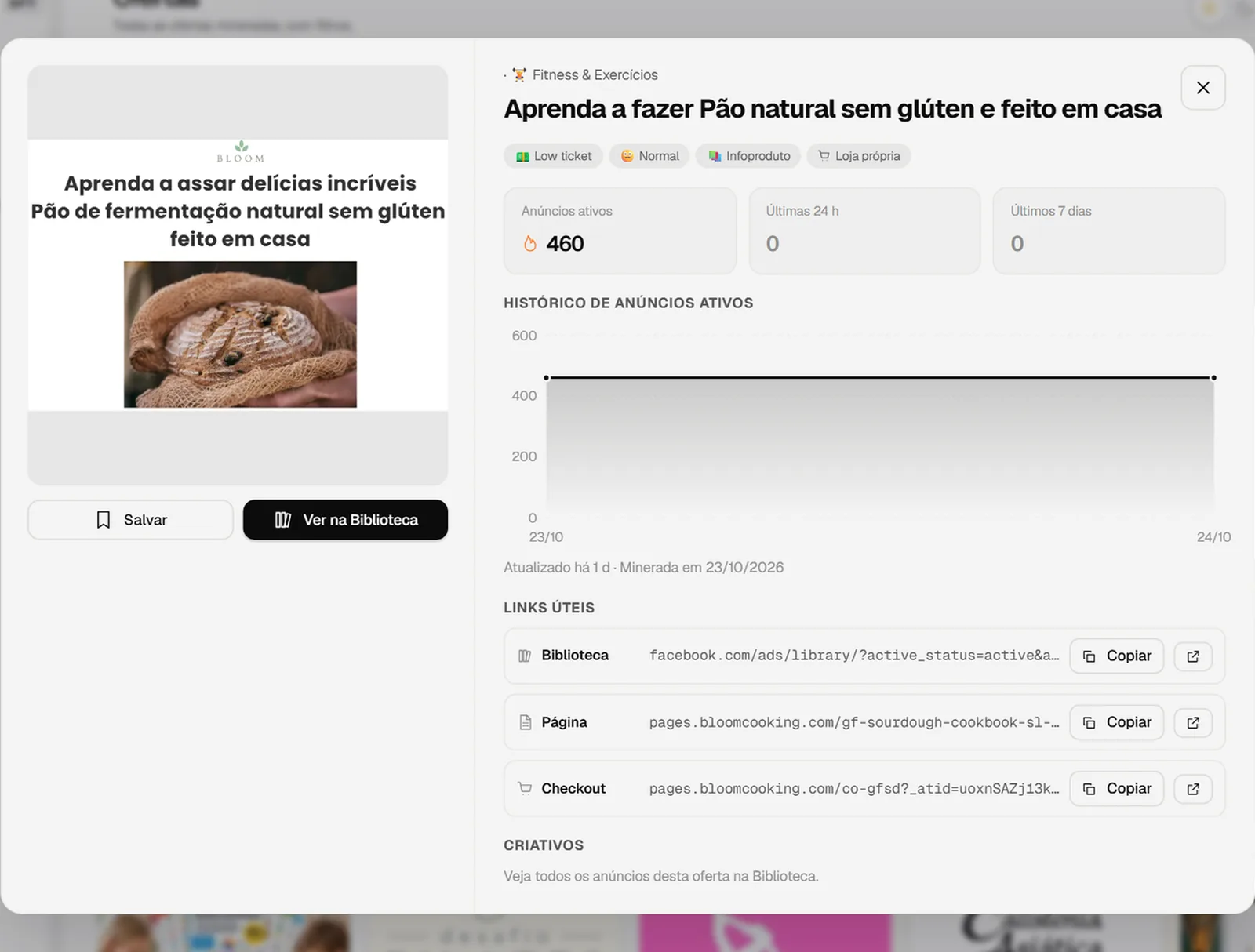
Task: Click 'Atualizado há 1 d' status text
Action: (556, 568)
